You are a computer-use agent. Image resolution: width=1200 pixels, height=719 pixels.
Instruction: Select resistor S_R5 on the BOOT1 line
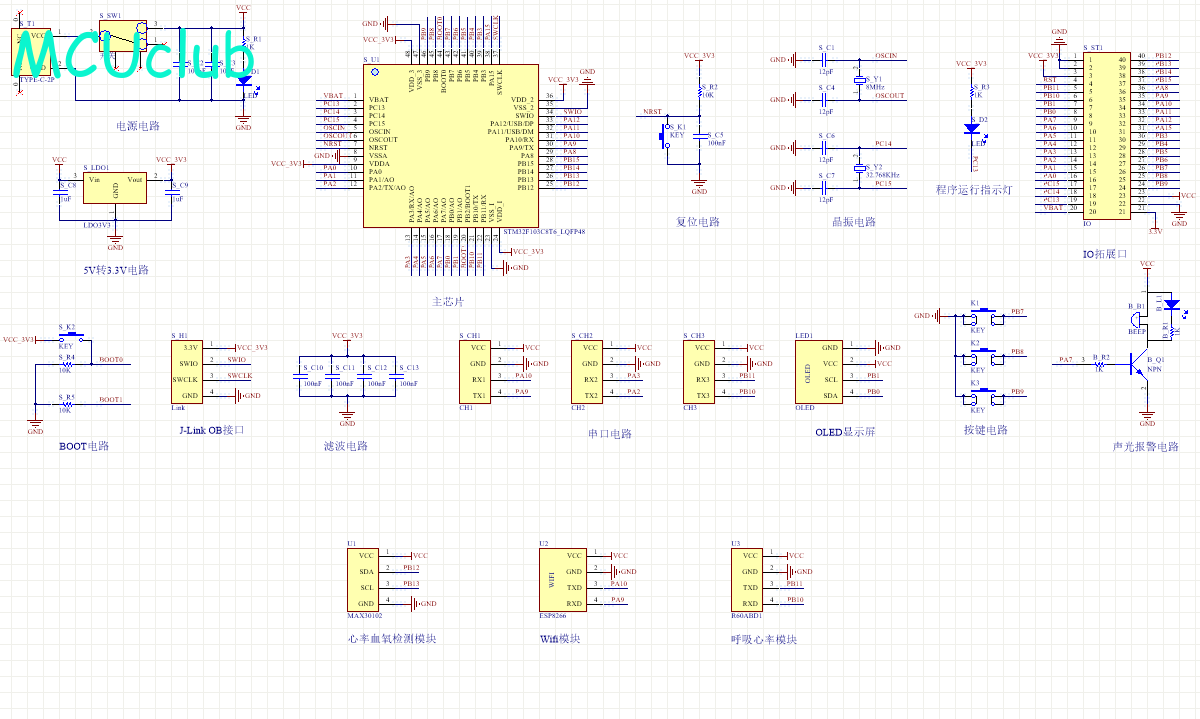tap(67, 404)
